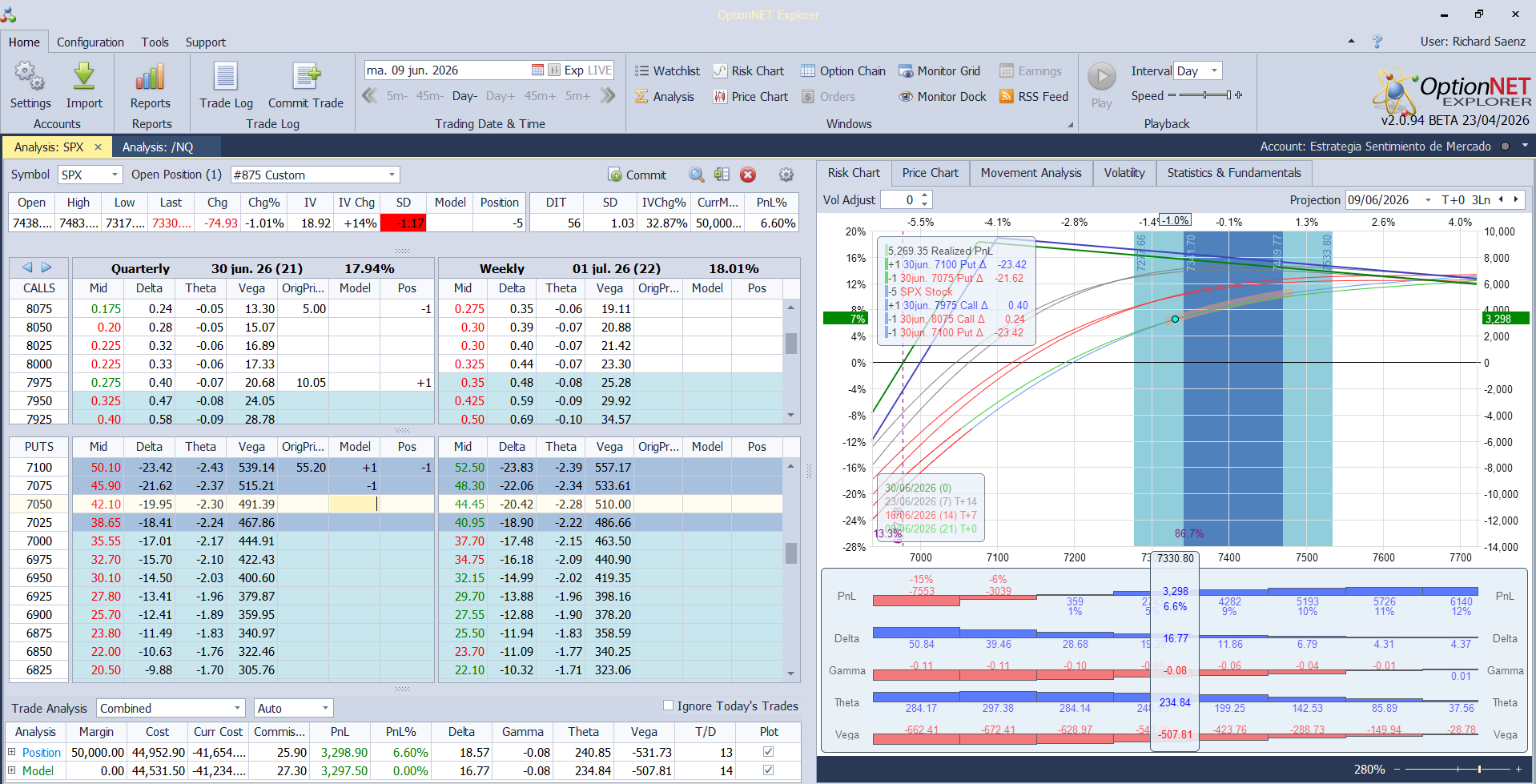Open the Statistics & Fundamentals tab
This screenshot has height=784, width=1536.
(x=1234, y=173)
